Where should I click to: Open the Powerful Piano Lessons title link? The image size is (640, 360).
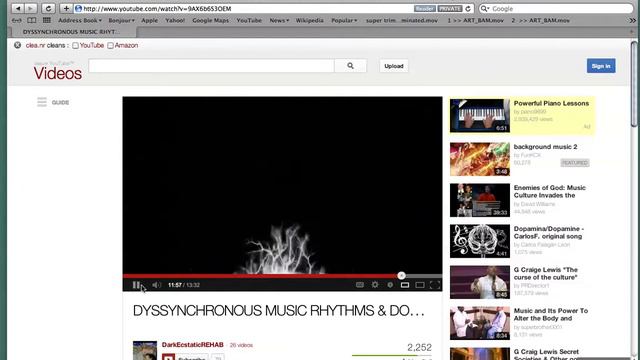(x=551, y=103)
